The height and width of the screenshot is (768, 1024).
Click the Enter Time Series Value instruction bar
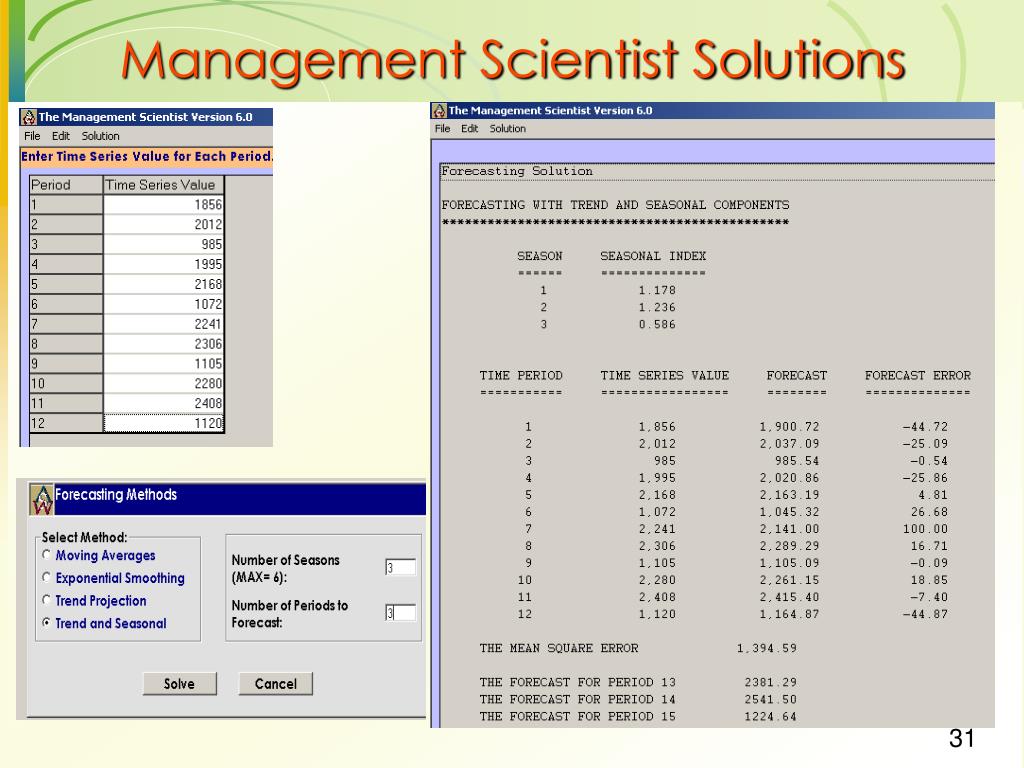coord(147,157)
